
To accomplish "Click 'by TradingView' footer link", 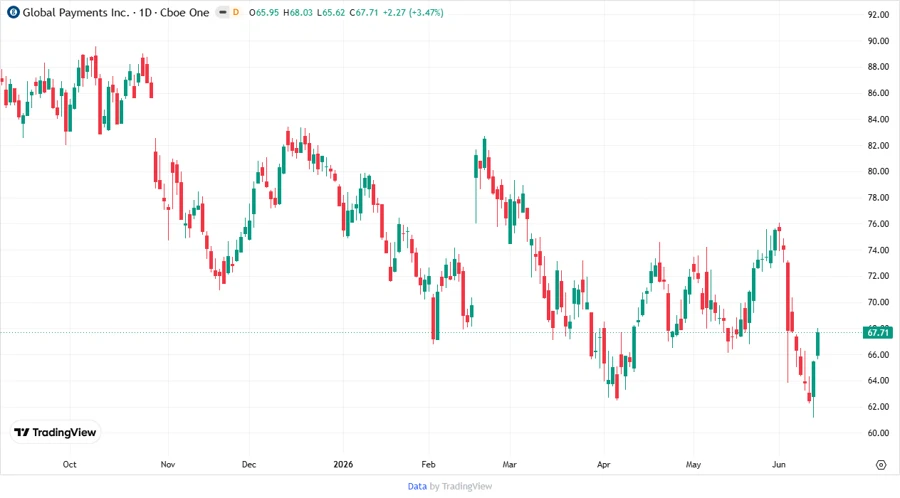I will (461, 487).
